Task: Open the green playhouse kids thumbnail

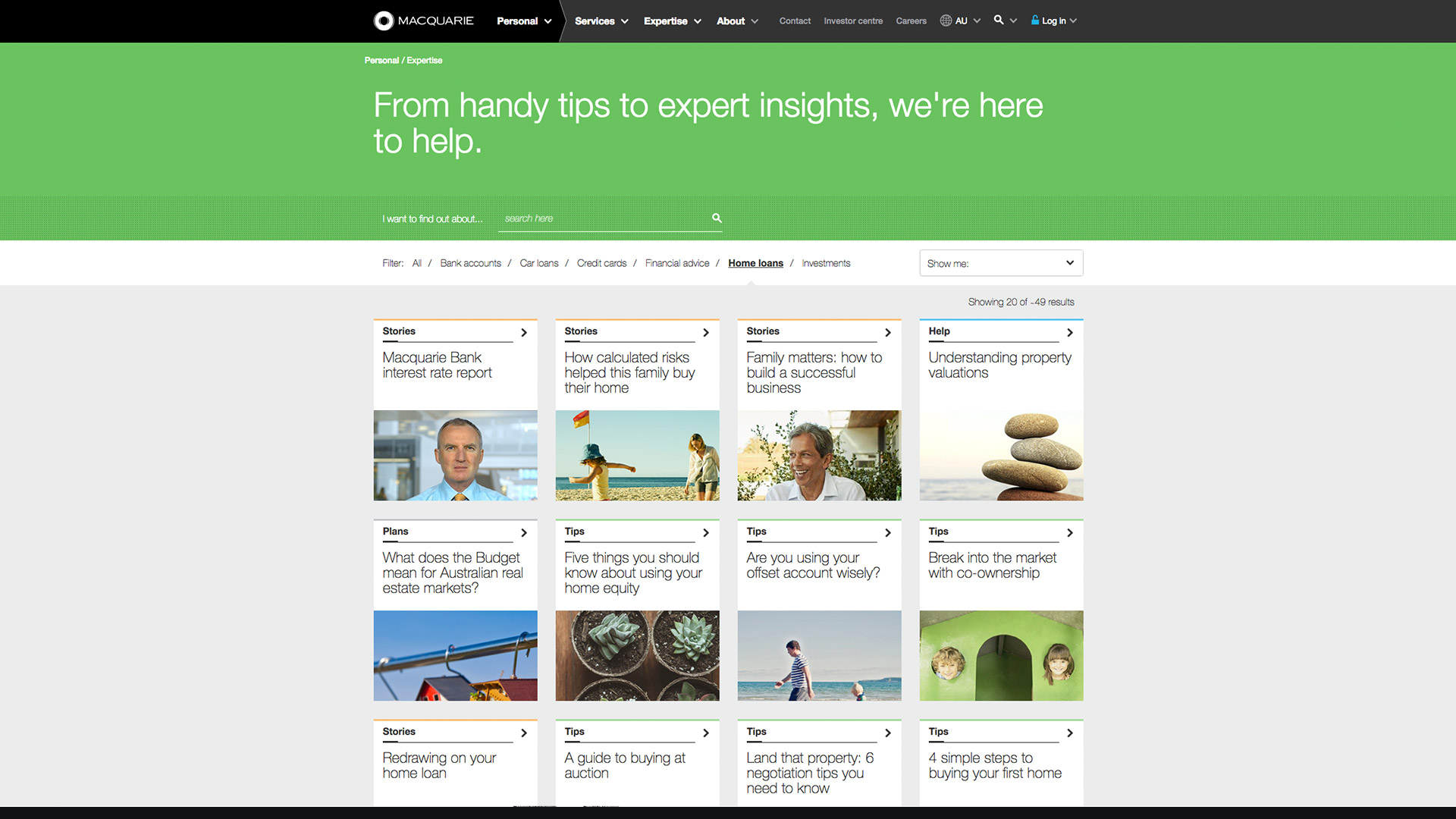Action: (1001, 655)
